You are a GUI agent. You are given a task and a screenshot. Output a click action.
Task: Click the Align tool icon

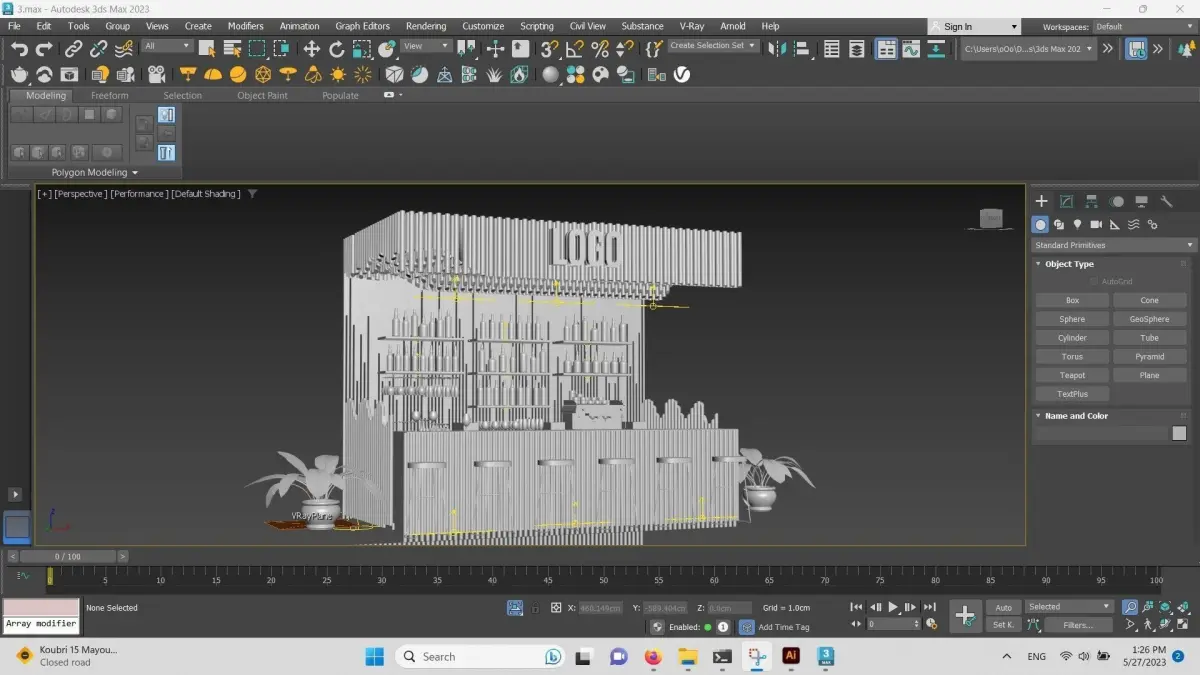(801, 48)
